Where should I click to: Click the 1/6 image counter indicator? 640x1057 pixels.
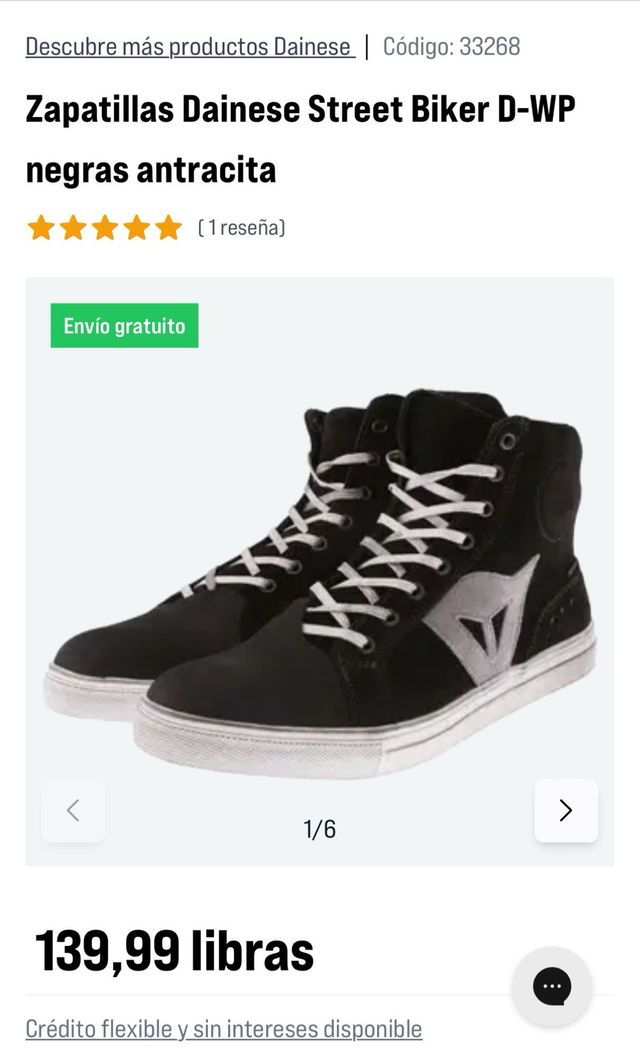click(x=320, y=827)
